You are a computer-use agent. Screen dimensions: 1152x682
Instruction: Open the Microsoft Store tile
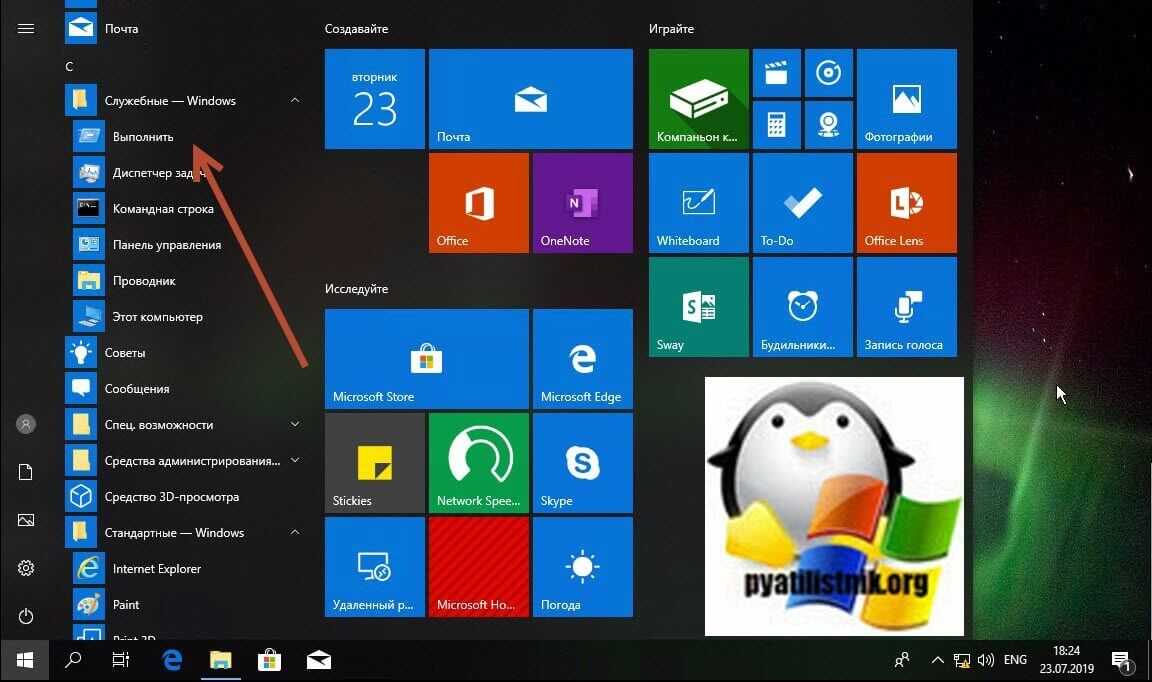pyautogui.click(x=426, y=359)
